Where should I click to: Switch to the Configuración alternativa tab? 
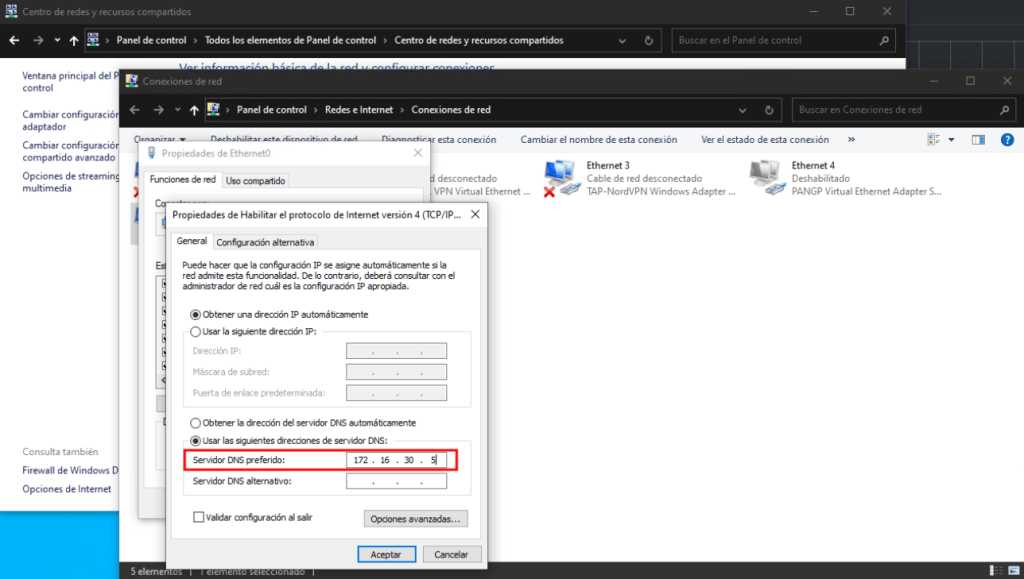pyautogui.click(x=265, y=241)
